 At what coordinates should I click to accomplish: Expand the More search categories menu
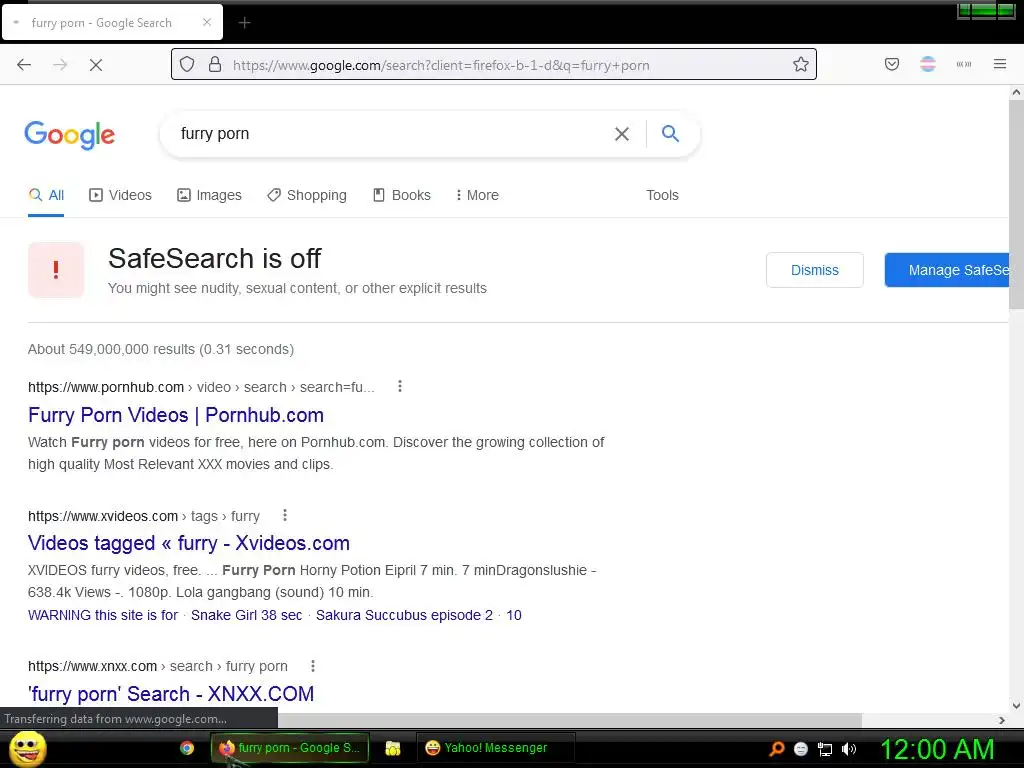[477, 195]
